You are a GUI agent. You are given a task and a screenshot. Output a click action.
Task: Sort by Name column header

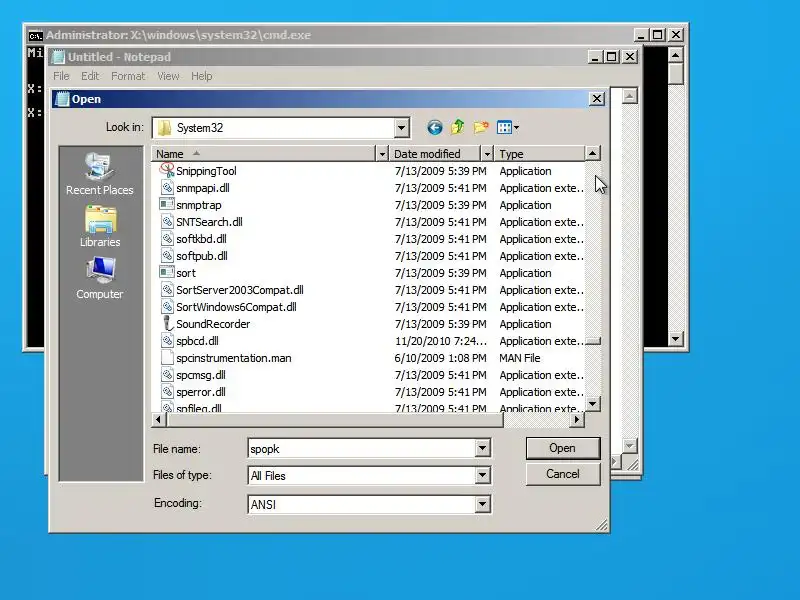tap(264, 154)
